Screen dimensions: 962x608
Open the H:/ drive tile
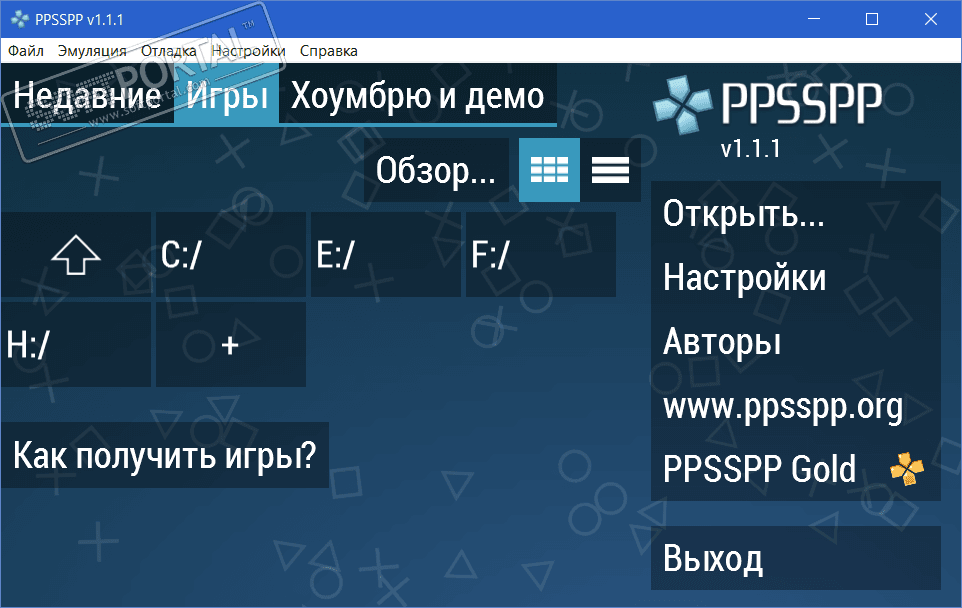click(x=76, y=345)
